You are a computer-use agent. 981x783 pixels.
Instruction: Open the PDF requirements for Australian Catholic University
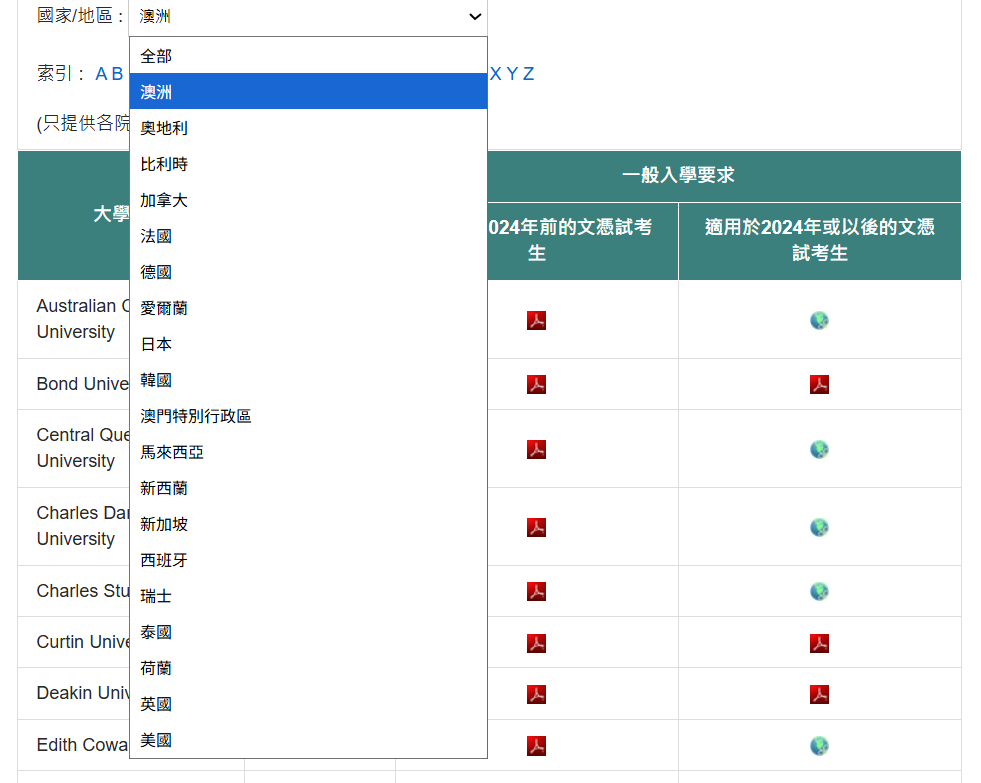click(536, 319)
